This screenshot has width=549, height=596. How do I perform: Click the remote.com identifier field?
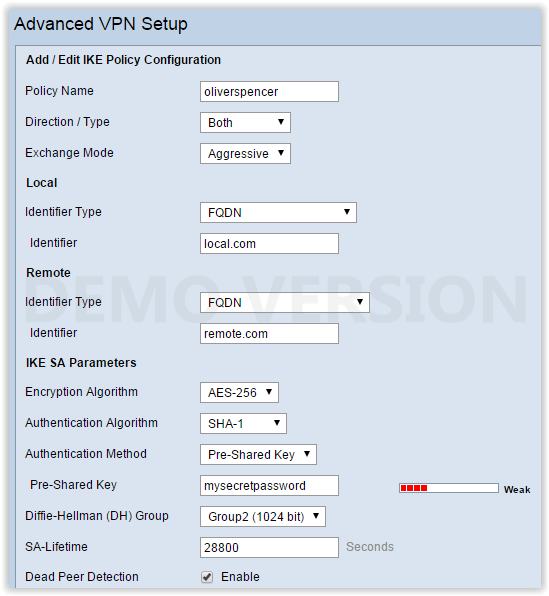click(x=269, y=333)
